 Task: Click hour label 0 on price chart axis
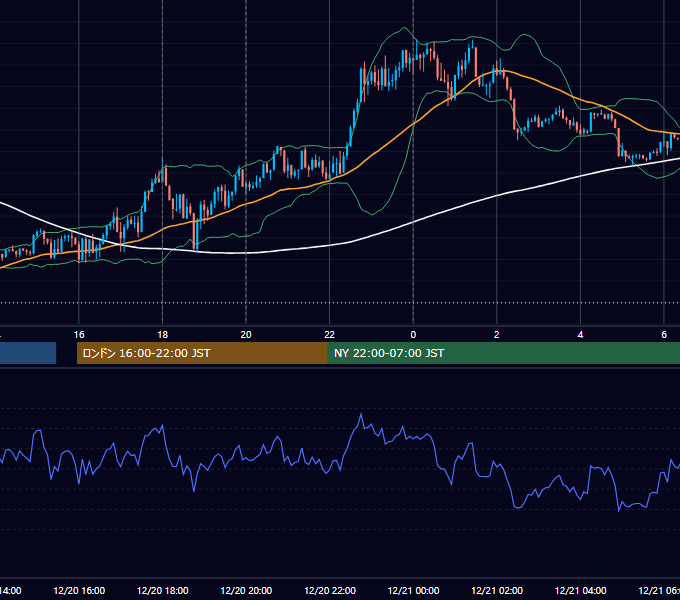[x=413, y=335]
